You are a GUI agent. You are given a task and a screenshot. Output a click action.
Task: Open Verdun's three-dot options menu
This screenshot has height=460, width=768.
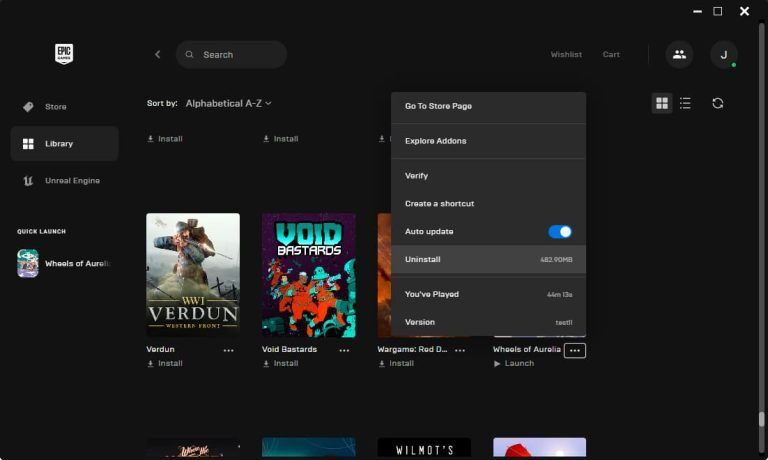pyautogui.click(x=228, y=350)
